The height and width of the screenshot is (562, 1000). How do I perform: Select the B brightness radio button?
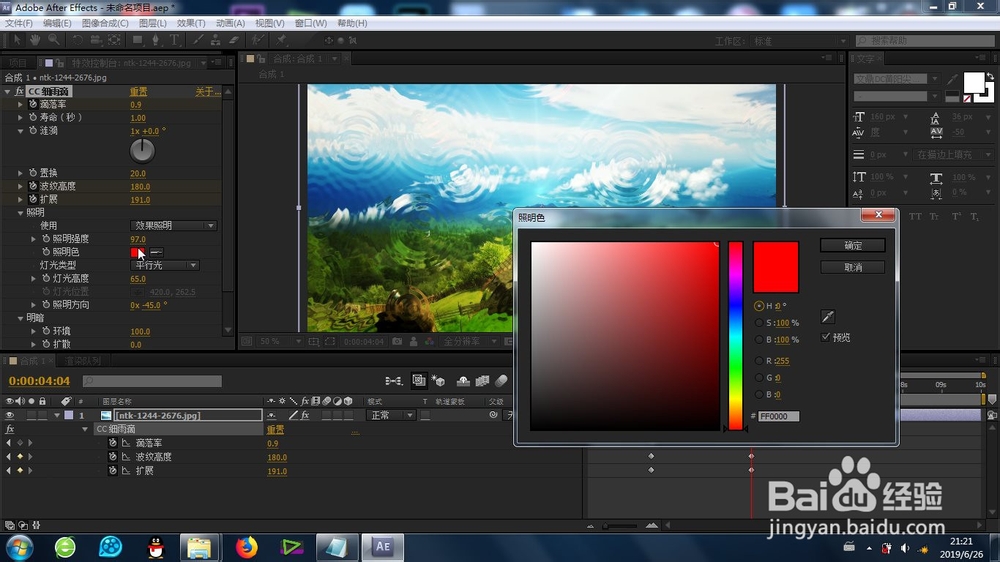point(759,339)
